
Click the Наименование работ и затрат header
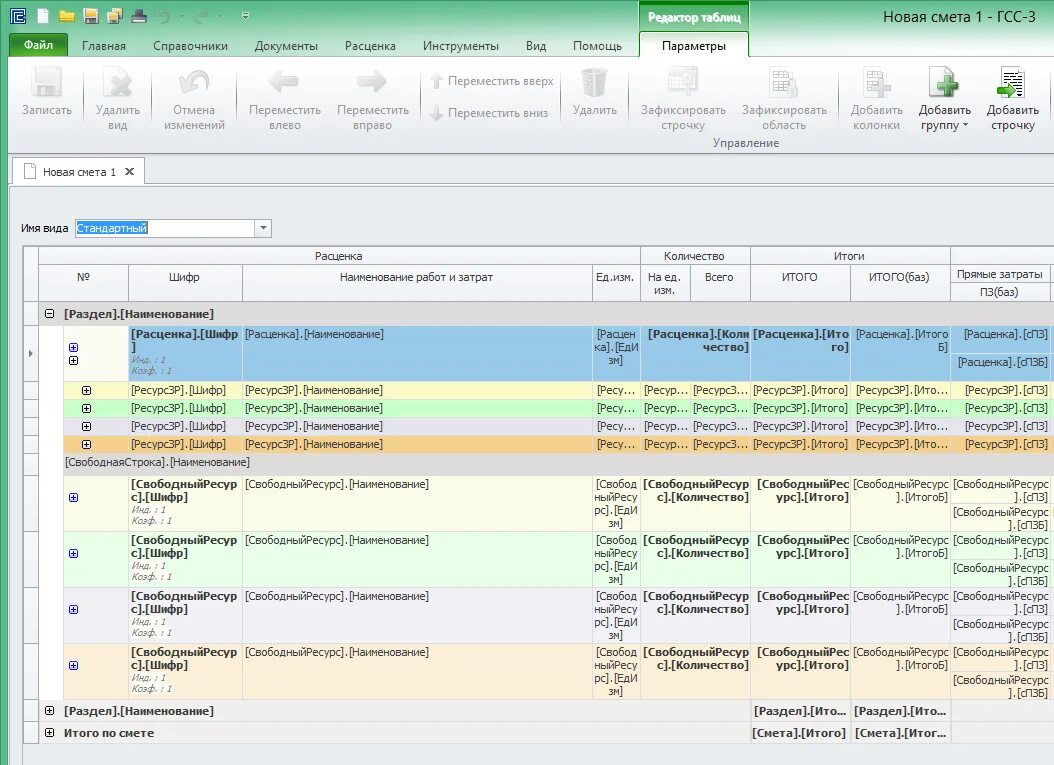417,282
